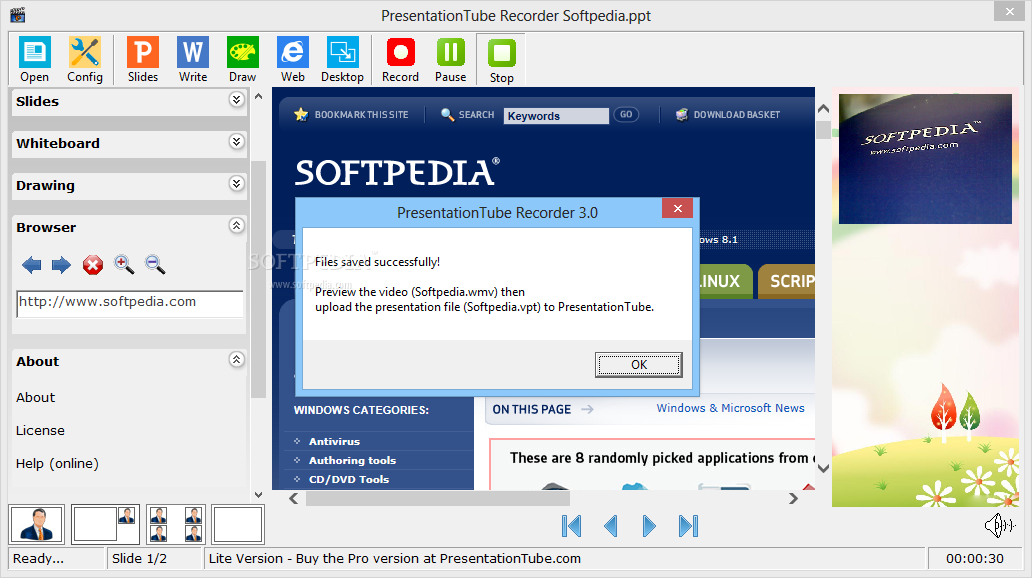This screenshot has width=1032, height=578.
Task: Choose Desktop capture mode
Action: pos(342,60)
